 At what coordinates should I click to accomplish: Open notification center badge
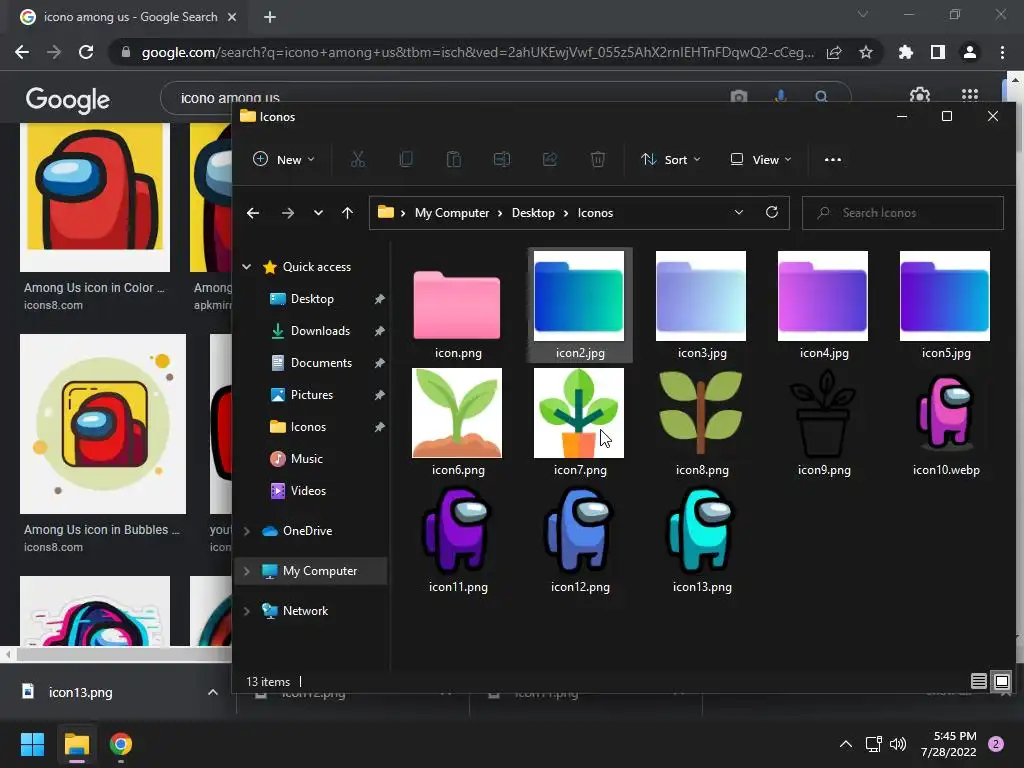coord(996,744)
